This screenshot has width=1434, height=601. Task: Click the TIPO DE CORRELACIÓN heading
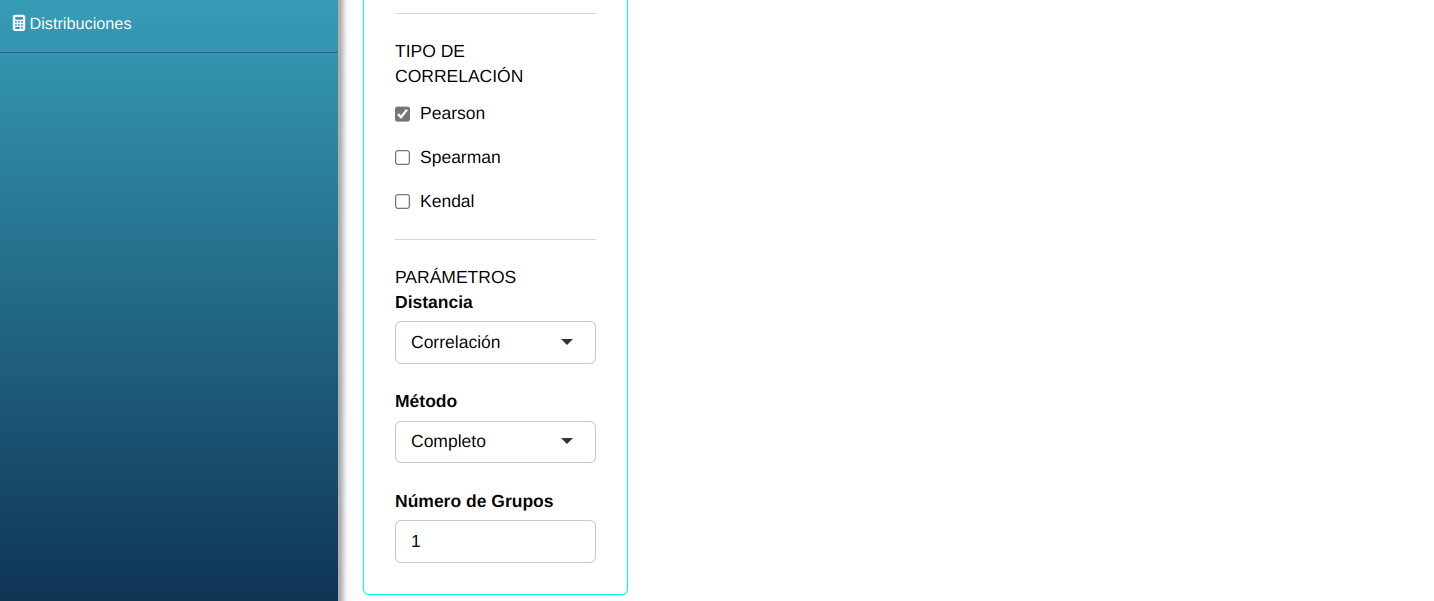click(459, 63)
